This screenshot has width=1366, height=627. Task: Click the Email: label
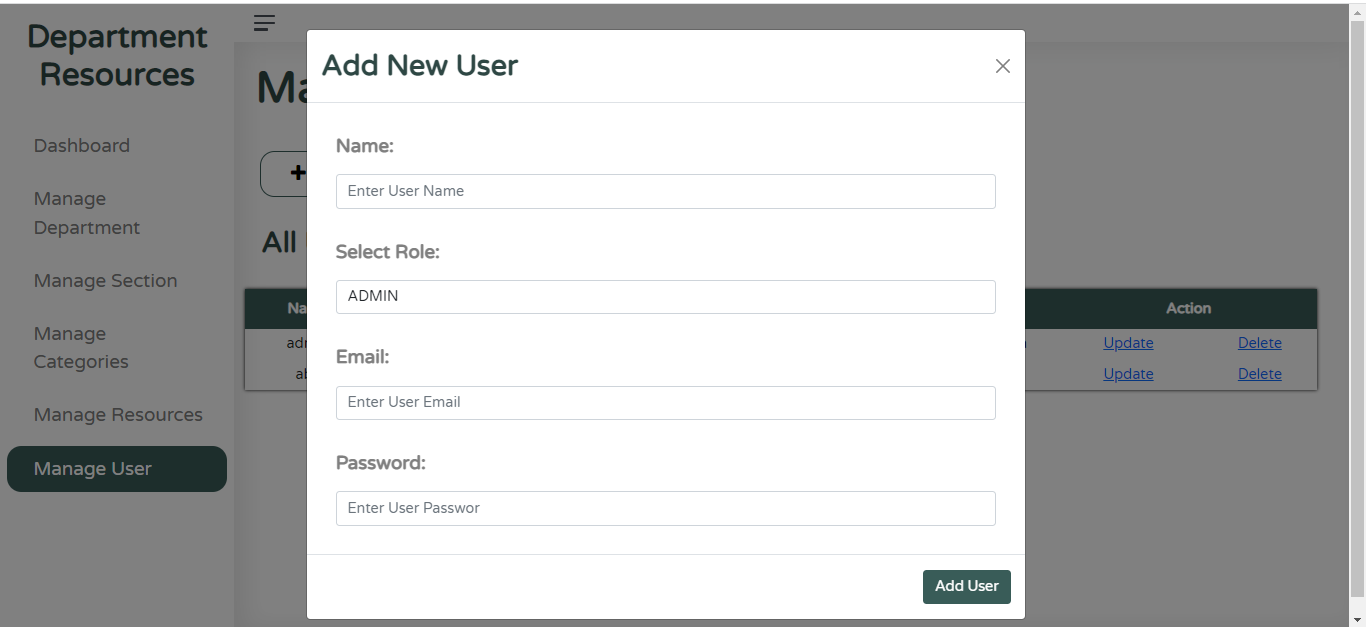pos(363,357)
